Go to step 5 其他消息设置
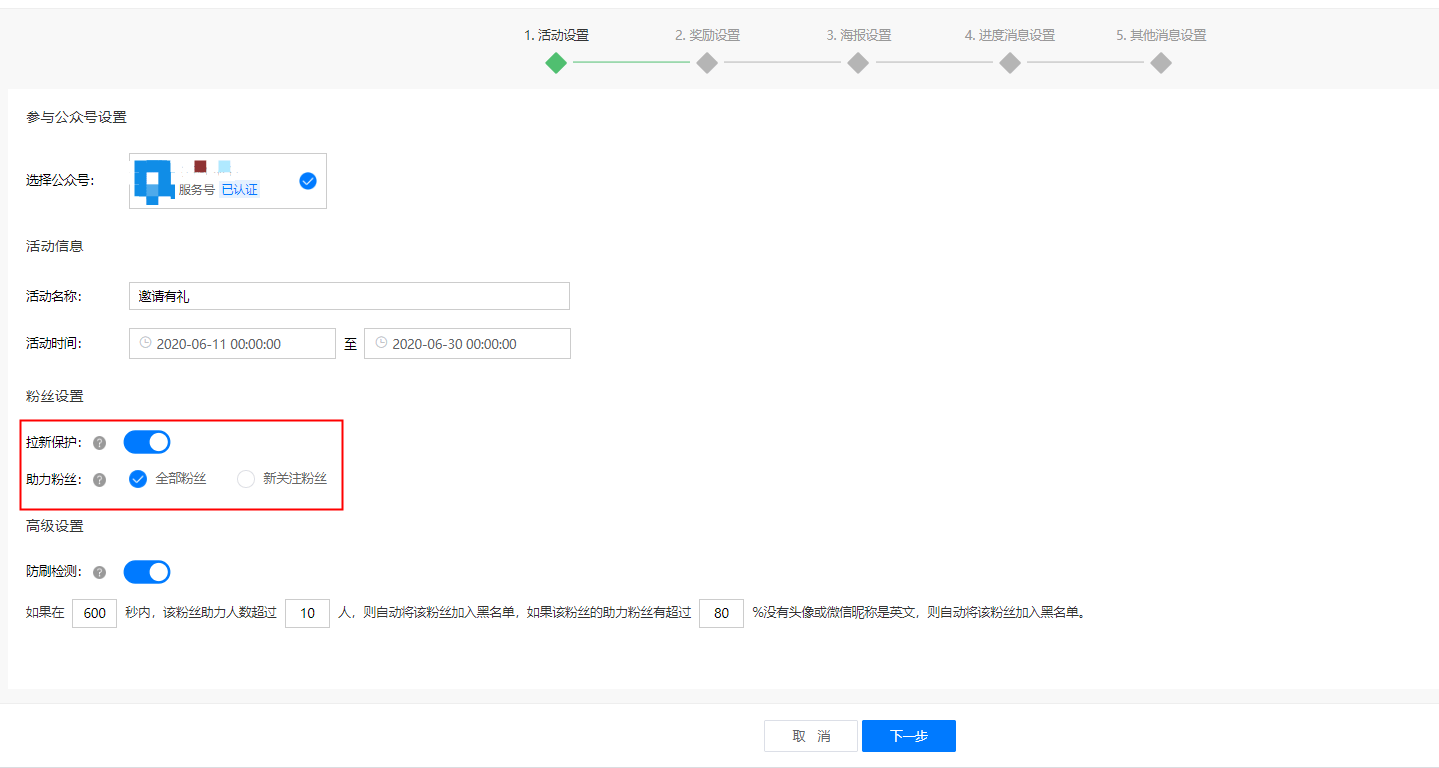Image resolution: width=1439 pixels, height=768 pixels. click(x=1160, y=63)
